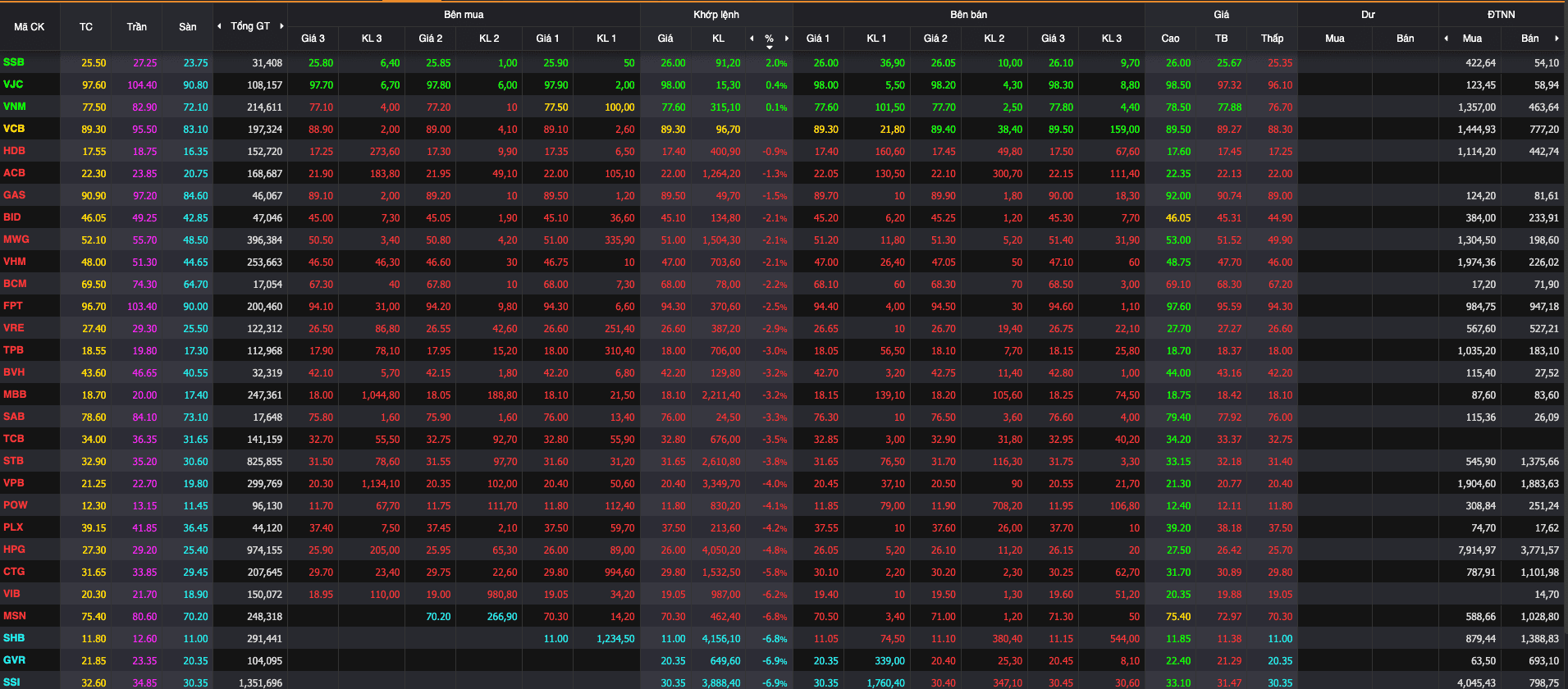This screenshot has width=1568, height=689.
Task: Open POW ticker symbol
Action: [x=16, y=505]
